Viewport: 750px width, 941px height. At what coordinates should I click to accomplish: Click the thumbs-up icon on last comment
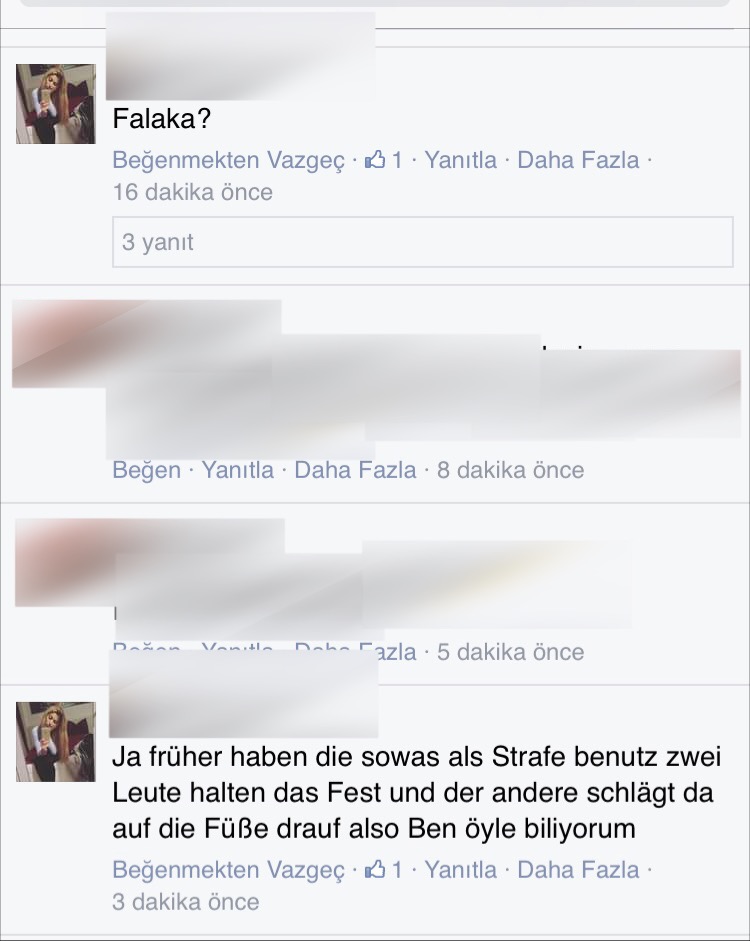[375, 869]
